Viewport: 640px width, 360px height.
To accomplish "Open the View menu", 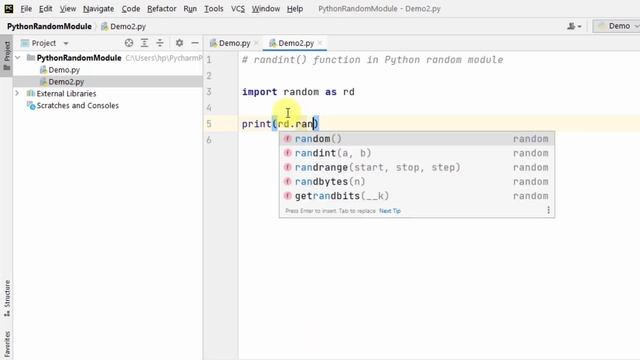I will (68, 9).
